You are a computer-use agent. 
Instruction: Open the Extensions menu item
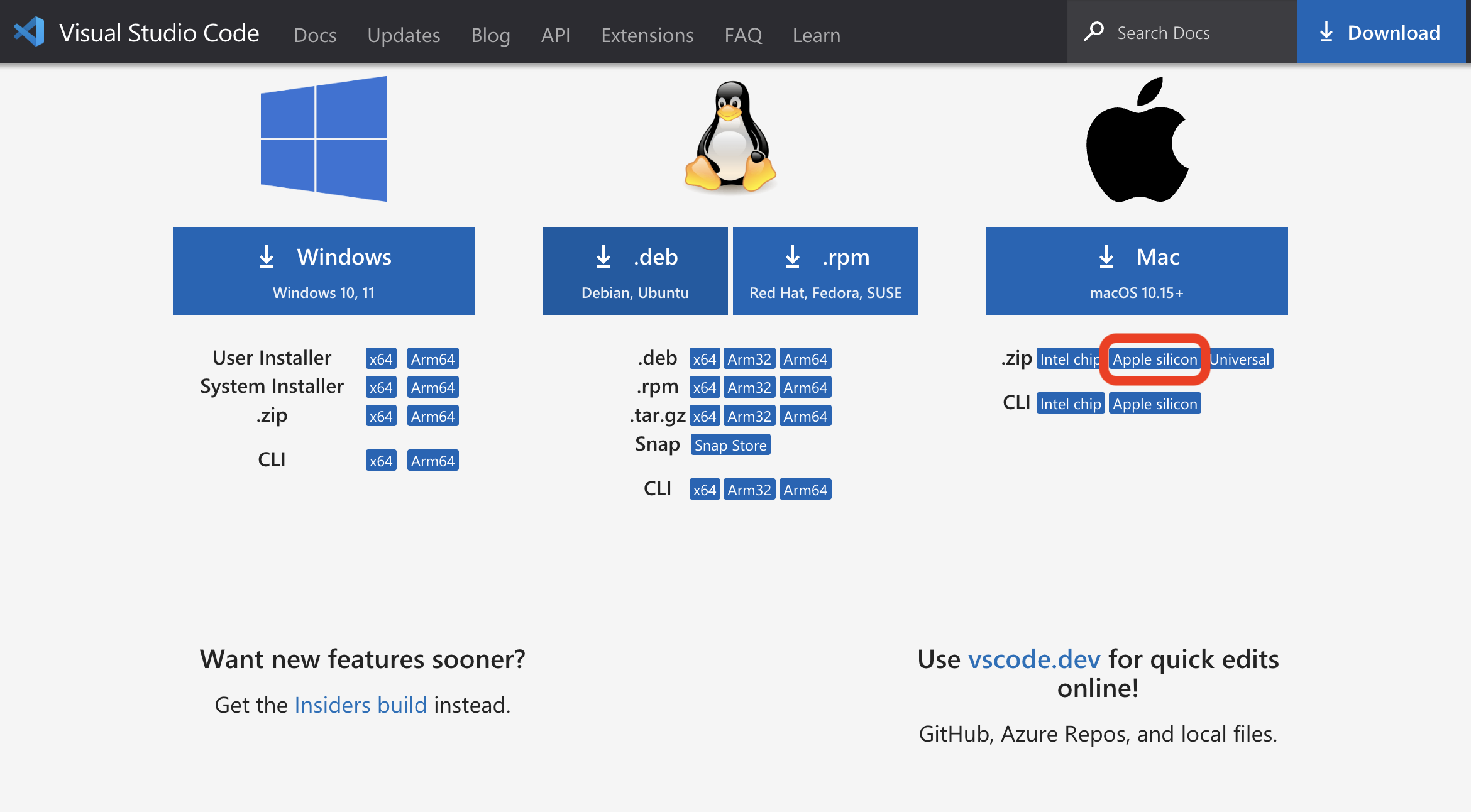pyautogui.click(x=647, y=35)
